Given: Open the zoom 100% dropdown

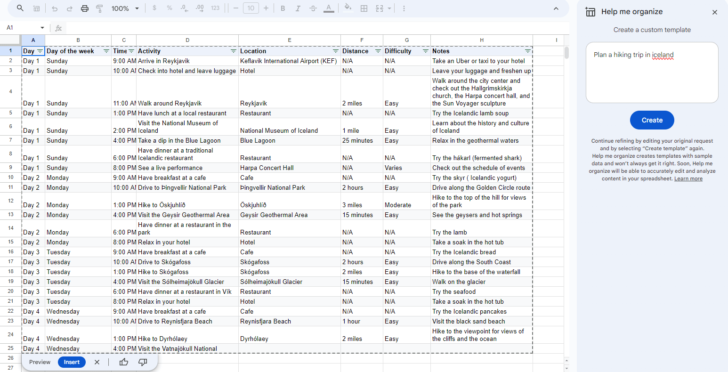Looking at the screenshot, I should 125,8.
